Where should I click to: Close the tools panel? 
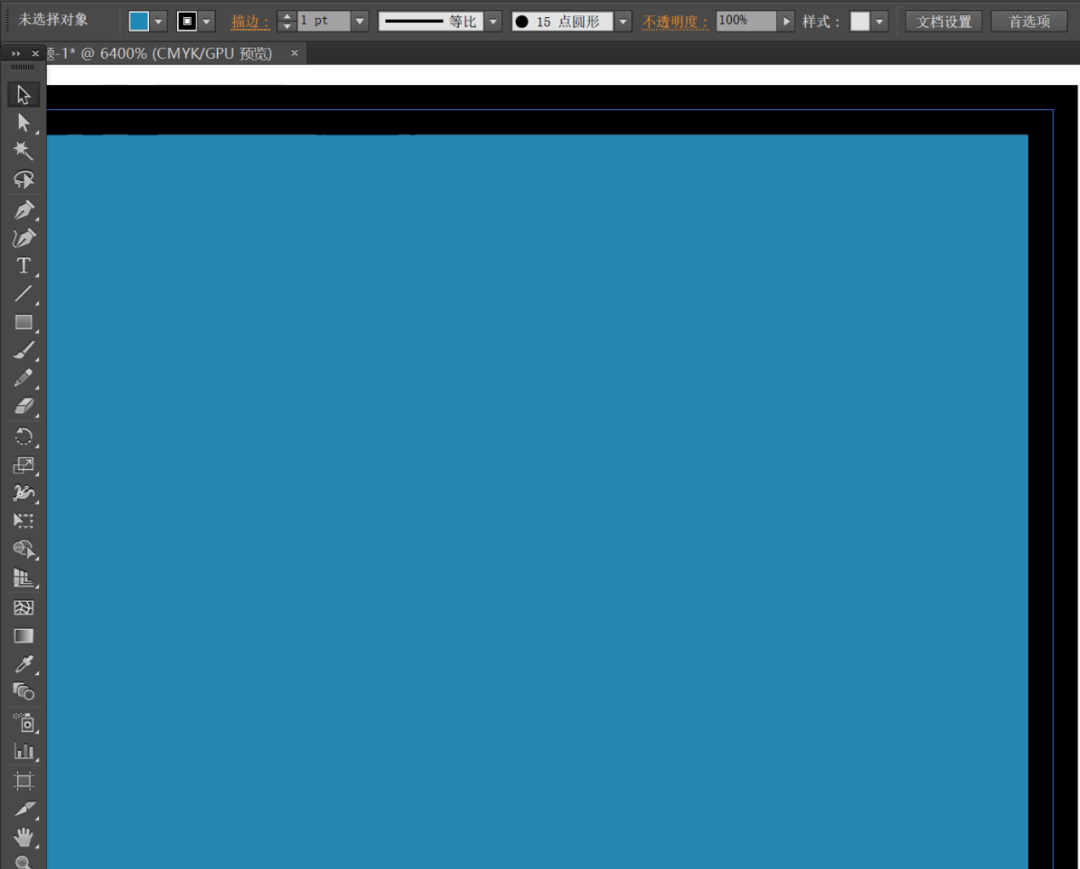(35, 54)
